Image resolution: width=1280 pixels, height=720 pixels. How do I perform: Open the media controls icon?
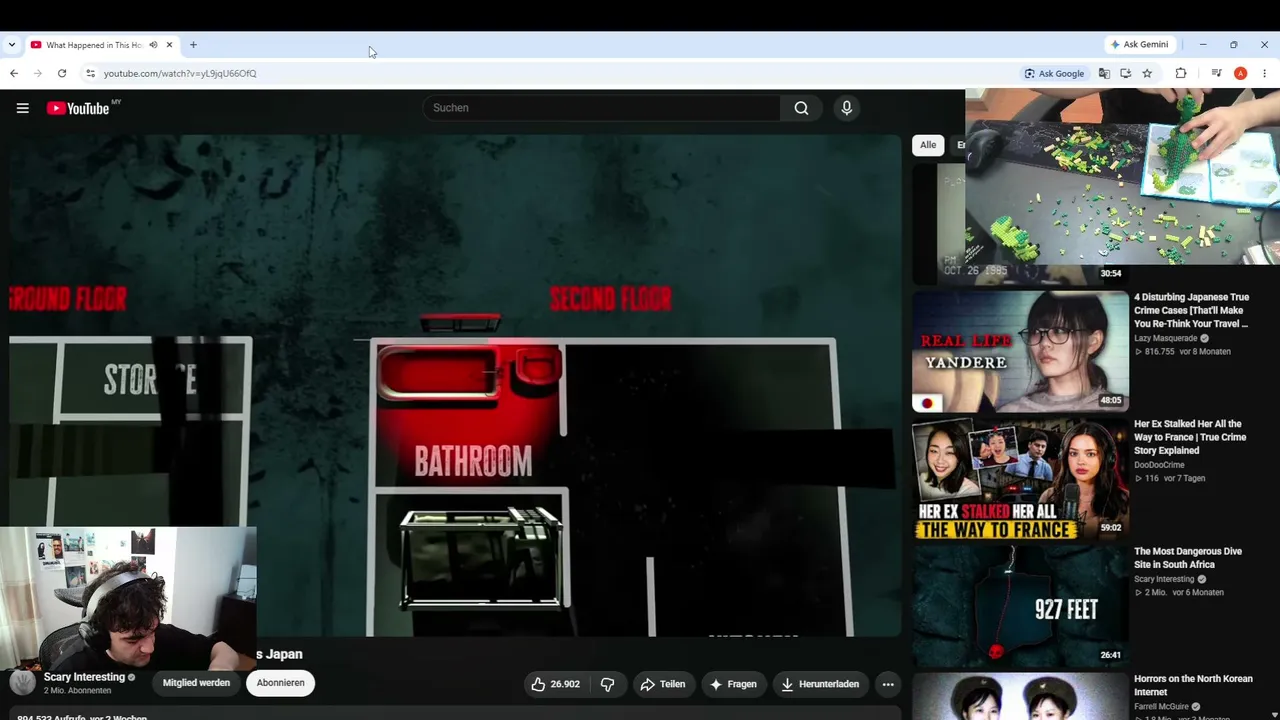click(1216, 73)
